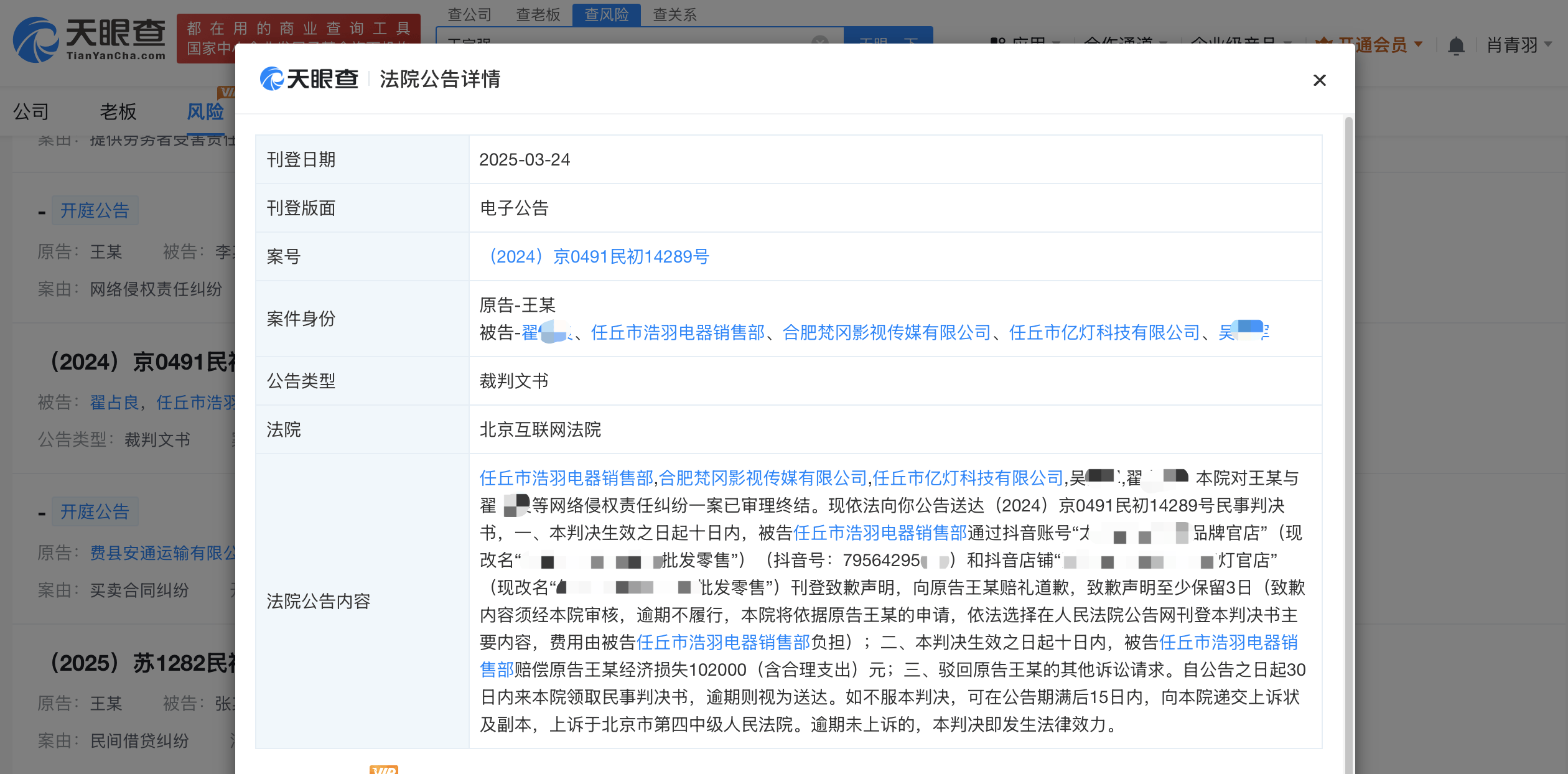Click the dialog vertical scrollbar

[x=1348, y=444]
